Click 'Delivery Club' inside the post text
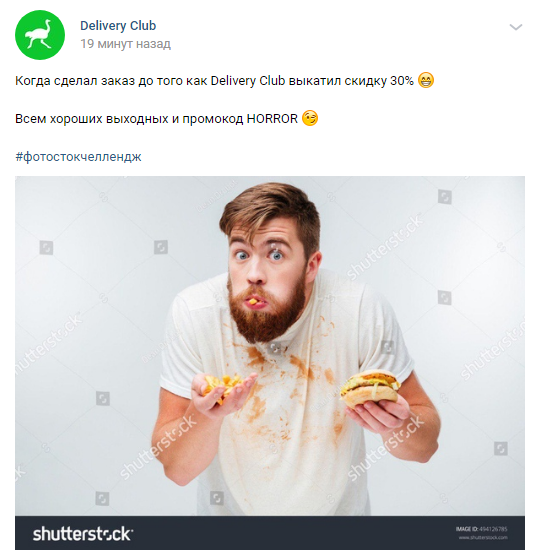 tap(248, 81)
